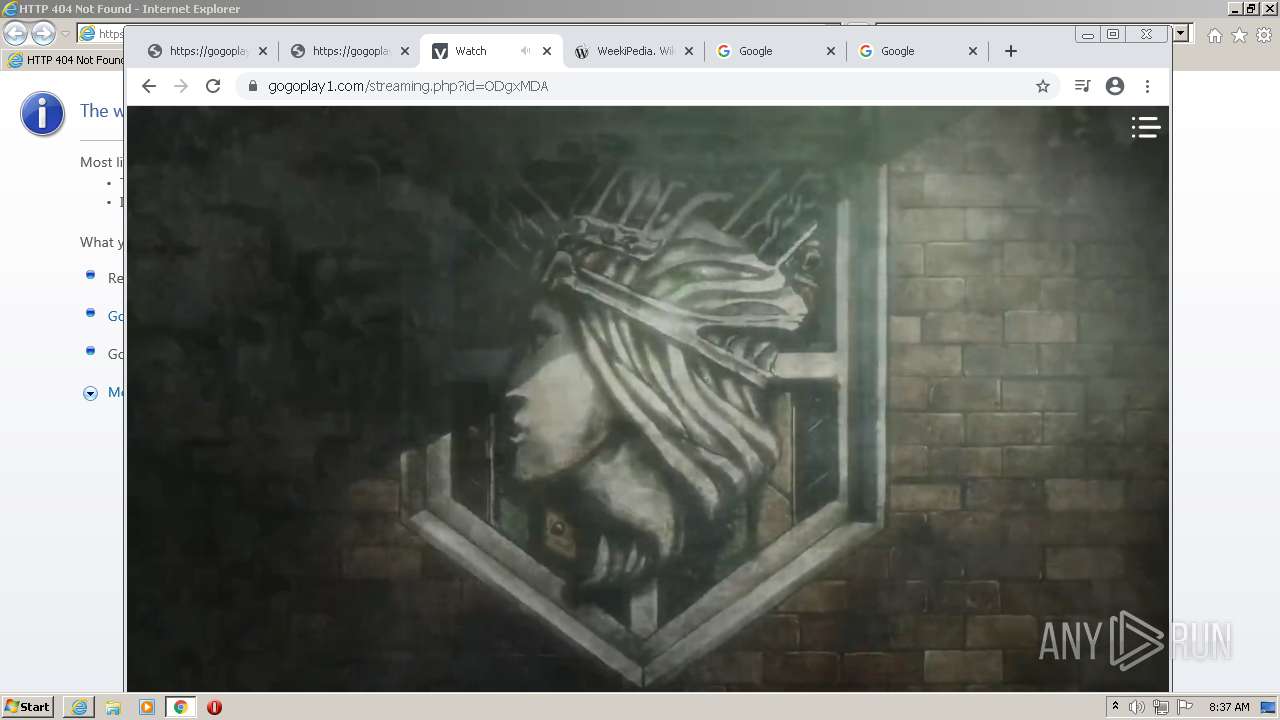Open the video player playlist menu icon
Image resolution: width=1280 pixels, height=720 pixels.
click(x=1146, y=127)
